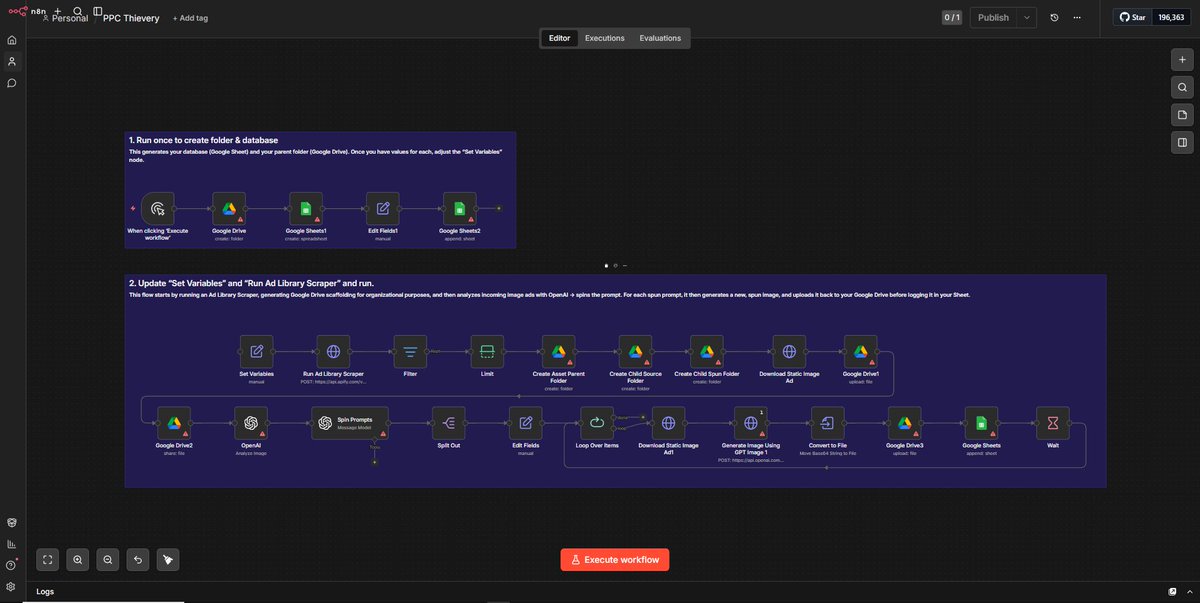
Task: Click the Execute workflow button
Action: [x=614, y=560]
